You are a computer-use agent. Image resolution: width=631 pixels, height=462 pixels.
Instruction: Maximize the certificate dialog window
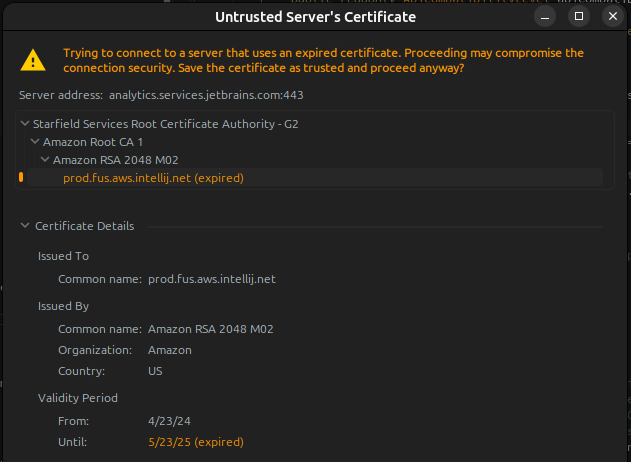coord(579,16)
